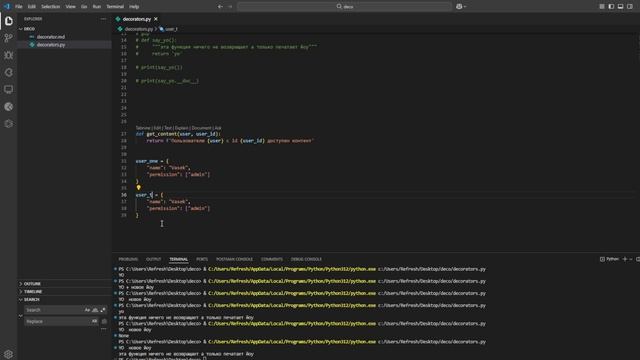Switch to the PORTS panel tab
The height and width of the screenshot is (360, 640).
pos(202,259)
